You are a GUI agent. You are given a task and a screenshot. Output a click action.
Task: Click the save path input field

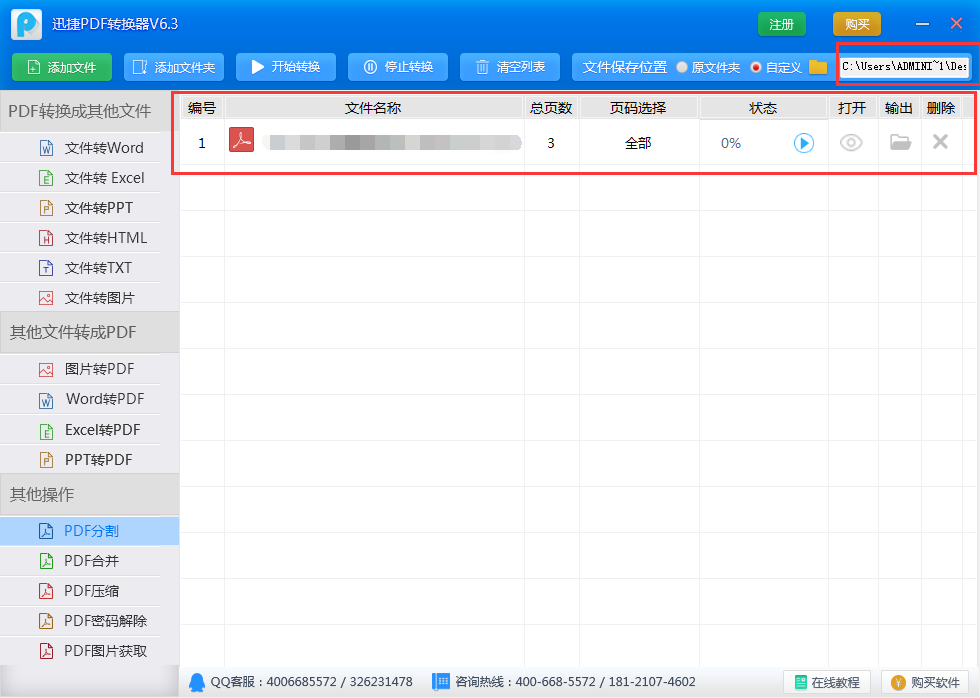[903, 67]
